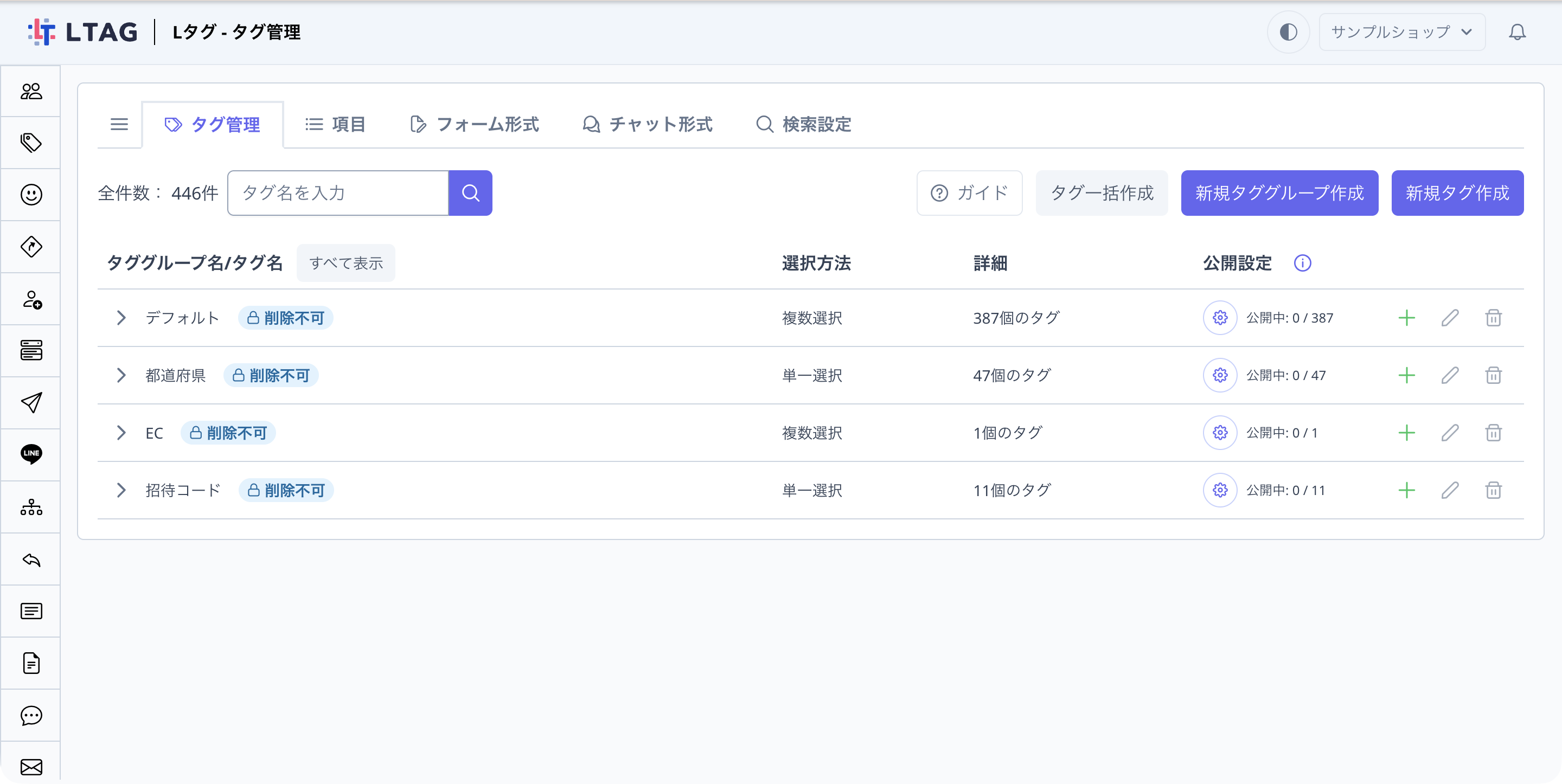Screen dimensions: 1562x784
Task: Open the document file sidebar icon
Action: [31, 663]
